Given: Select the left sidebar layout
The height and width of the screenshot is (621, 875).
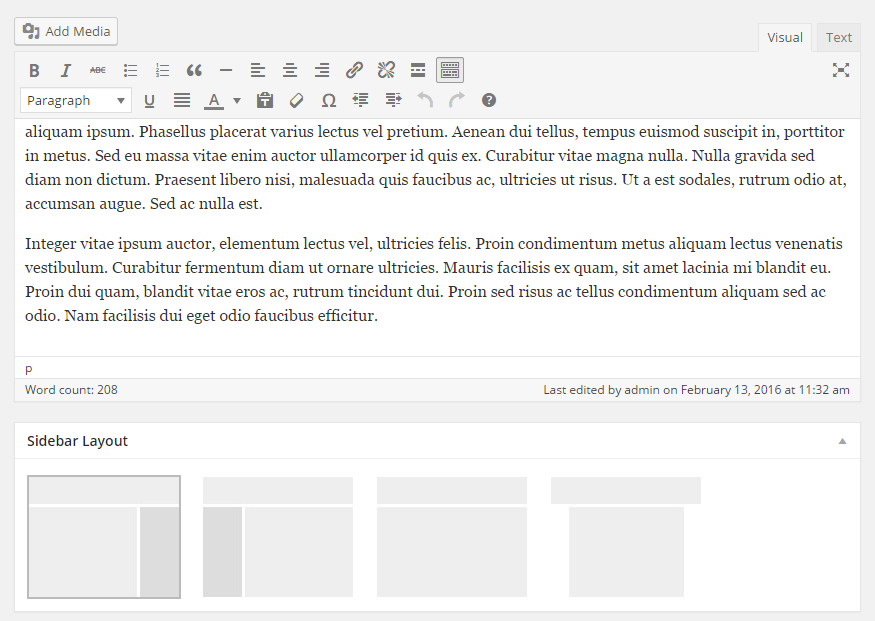Looking at the screenshot, I should coord(278,537).
